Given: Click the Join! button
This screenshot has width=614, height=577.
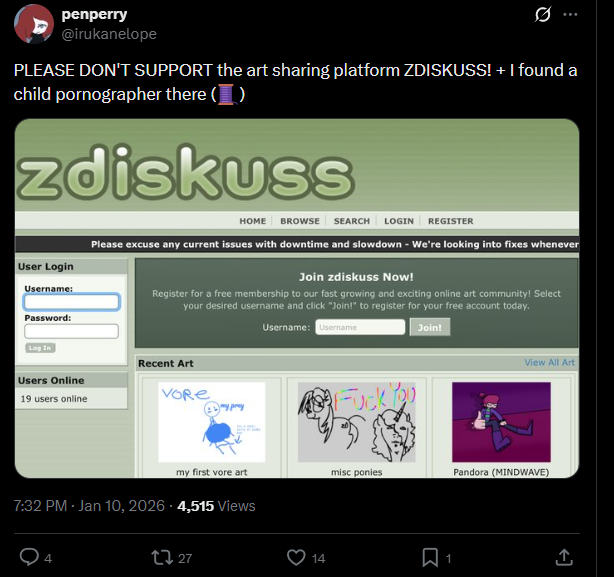Looking at the screenshot, I should coord(430,327).
